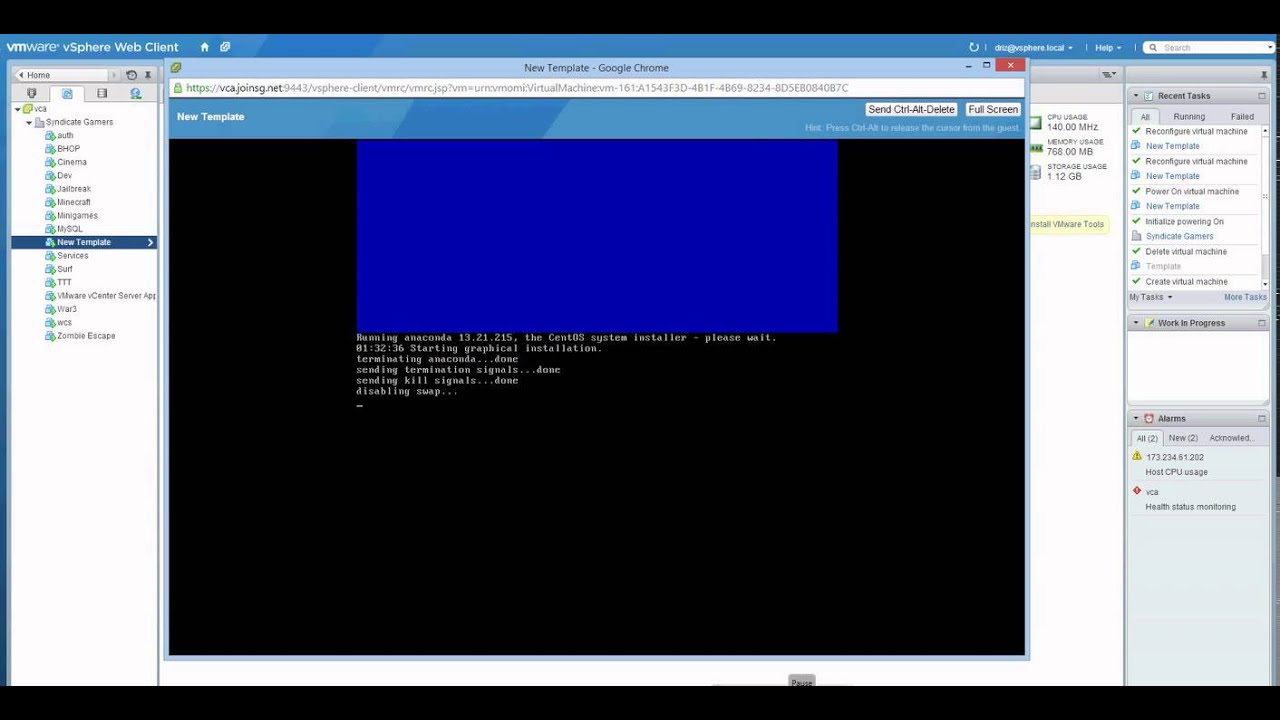Click Full Screen button in console

[993, 109]
